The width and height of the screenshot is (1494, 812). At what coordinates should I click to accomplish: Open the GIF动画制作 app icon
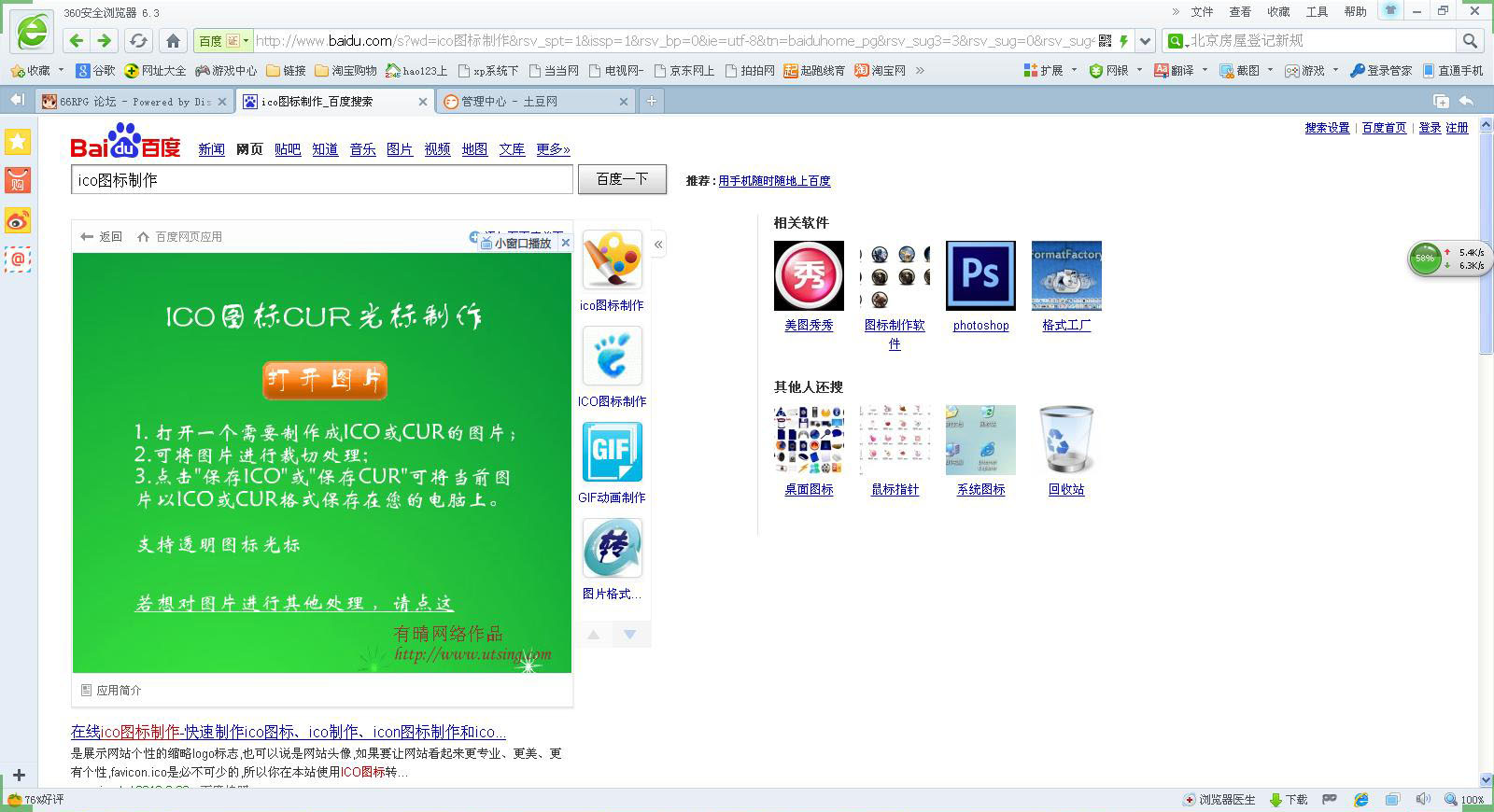coord(613,452)
